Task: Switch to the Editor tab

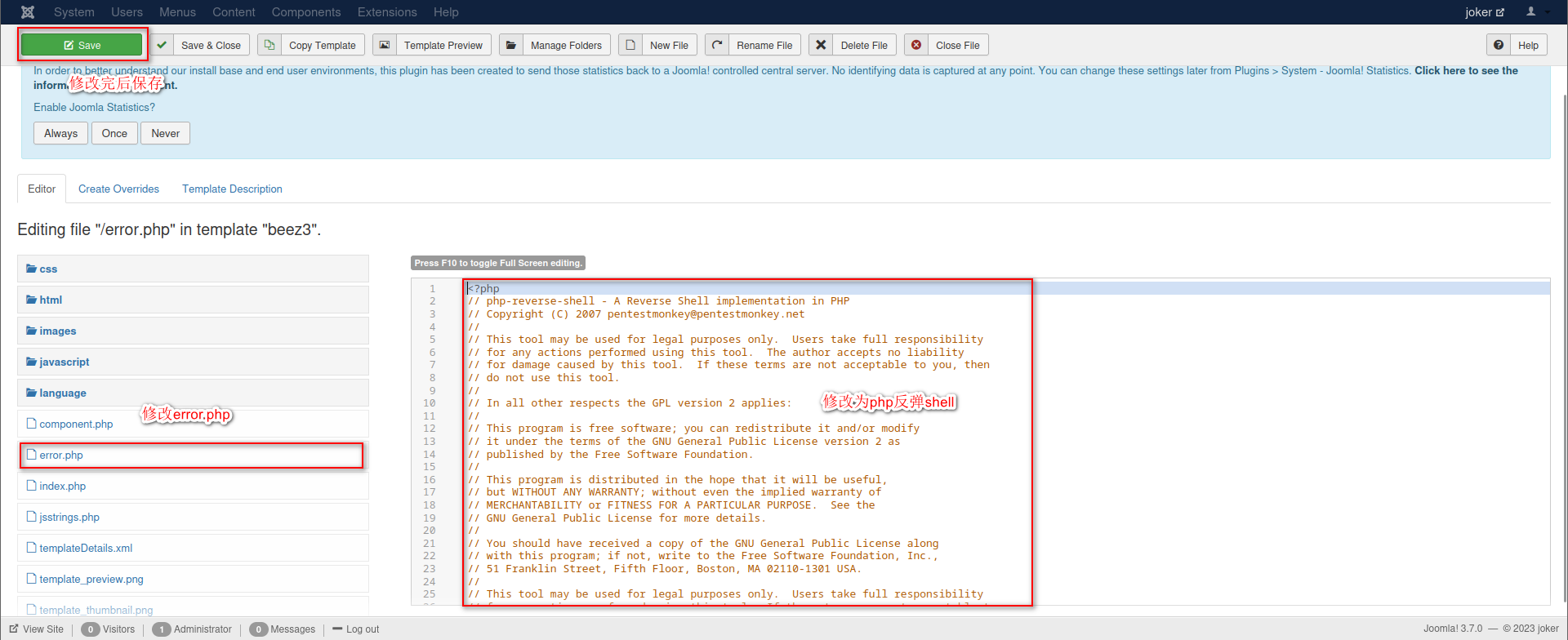Action: [42, 189]
